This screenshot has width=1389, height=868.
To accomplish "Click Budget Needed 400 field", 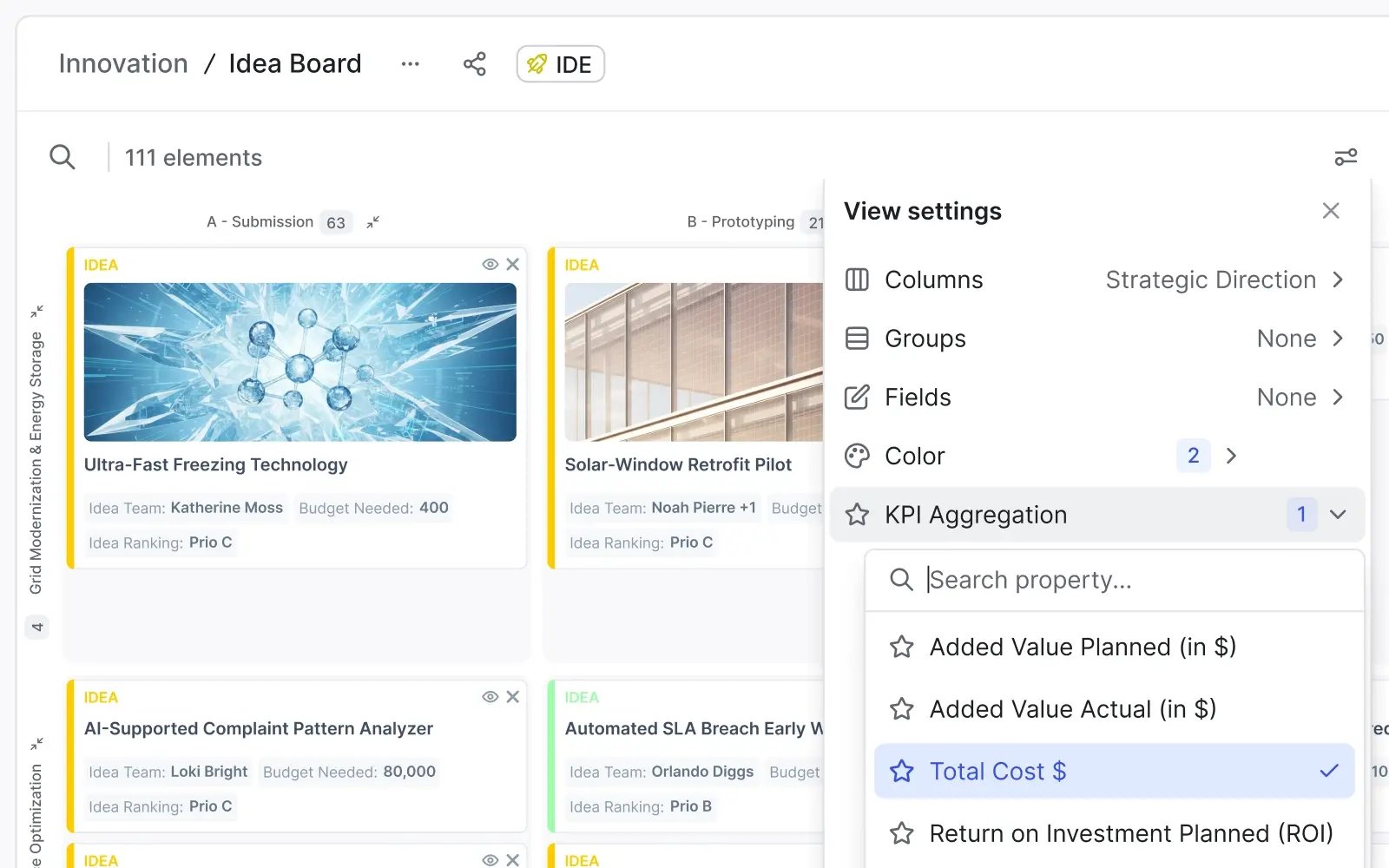I will click(373, 508).
